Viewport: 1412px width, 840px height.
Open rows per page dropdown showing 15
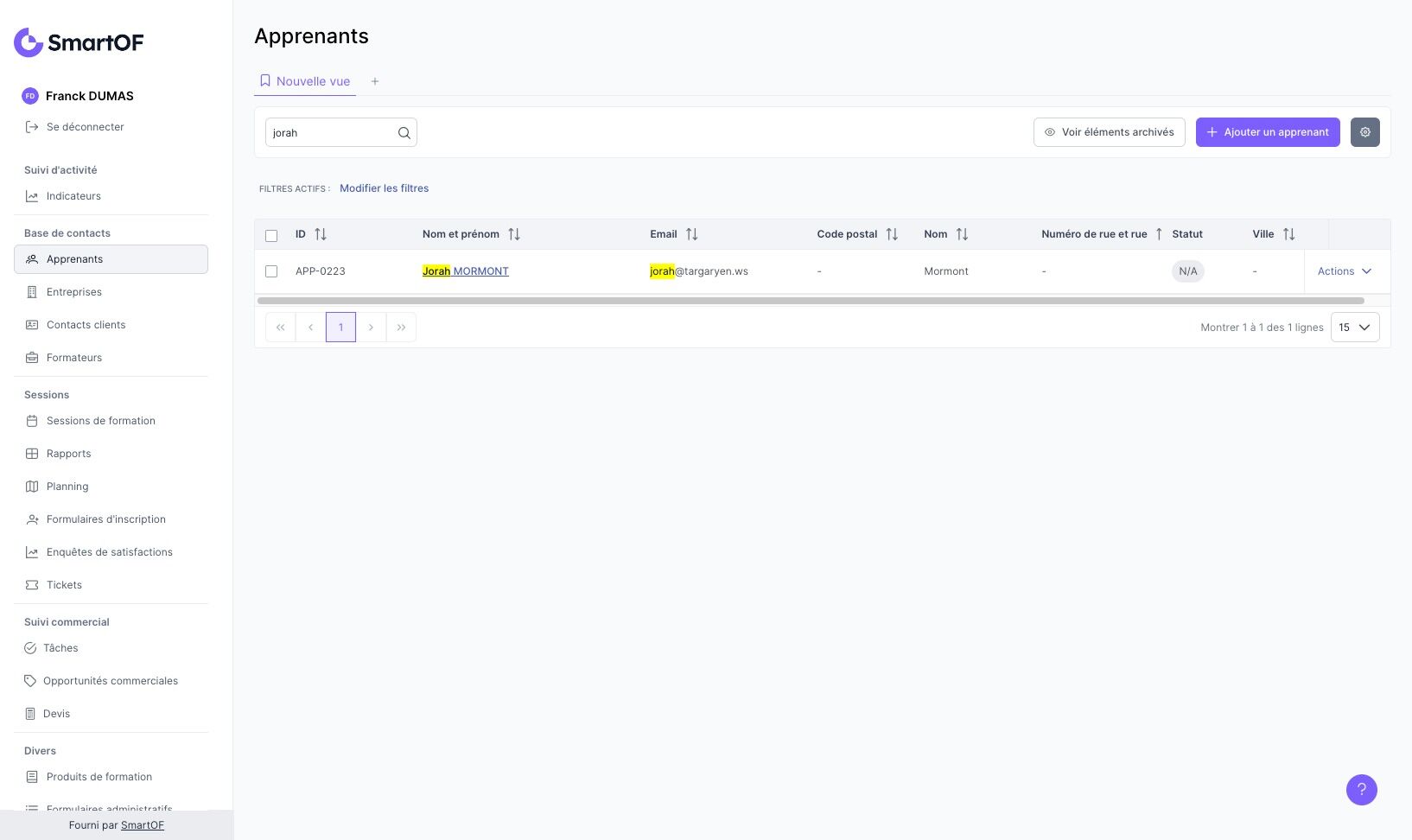(1355, 328)
